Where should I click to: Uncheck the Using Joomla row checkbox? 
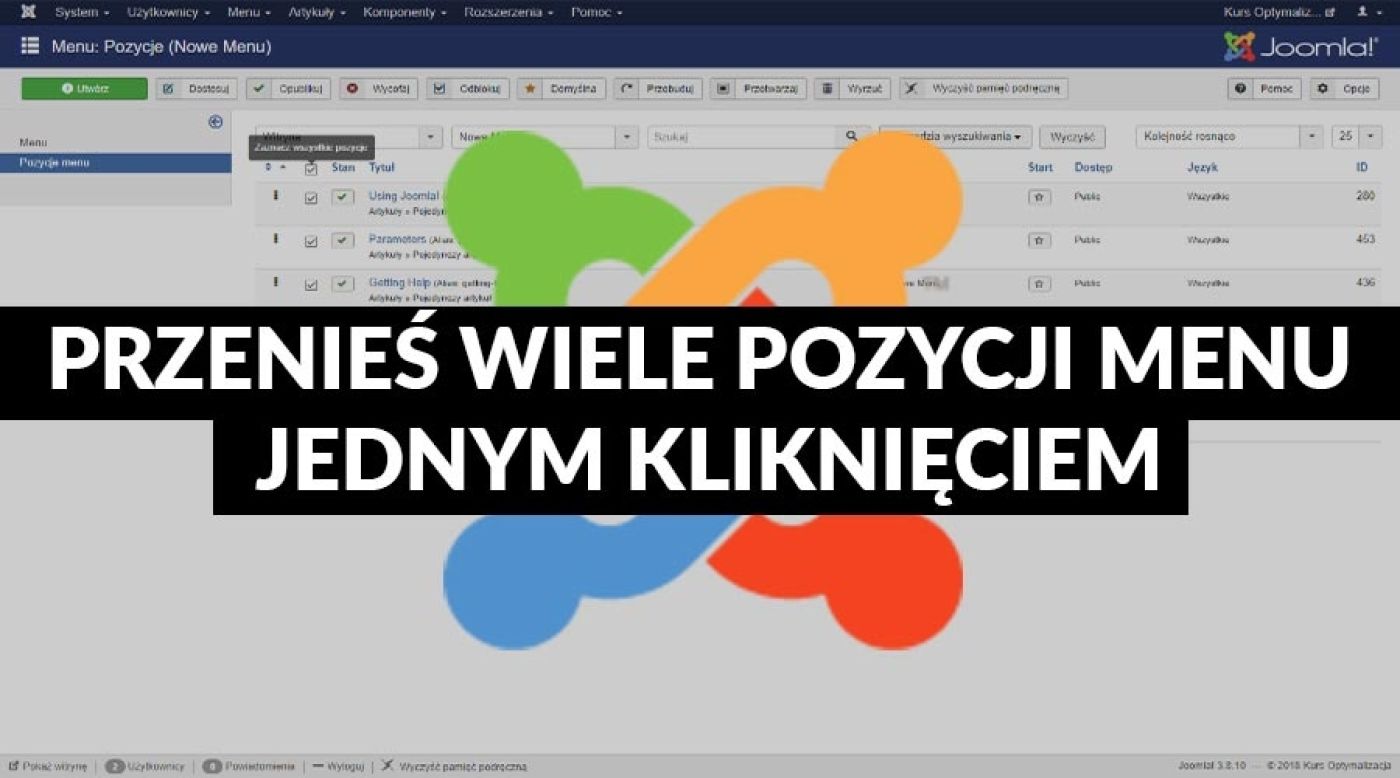click(311, 198)
